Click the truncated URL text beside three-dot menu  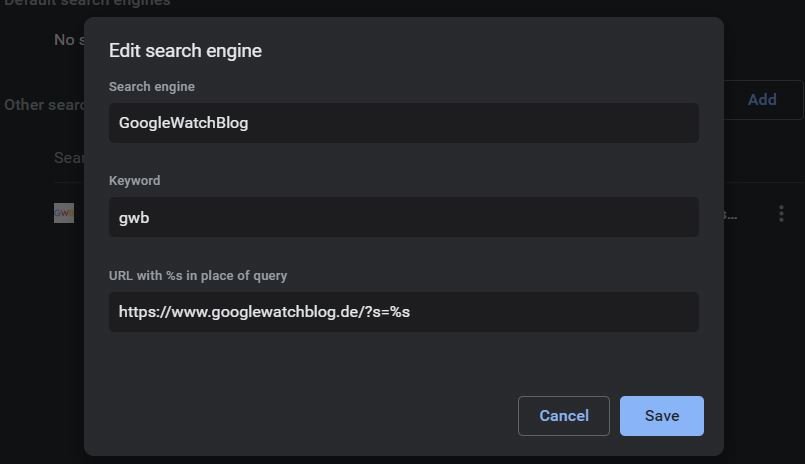point(731,214)
